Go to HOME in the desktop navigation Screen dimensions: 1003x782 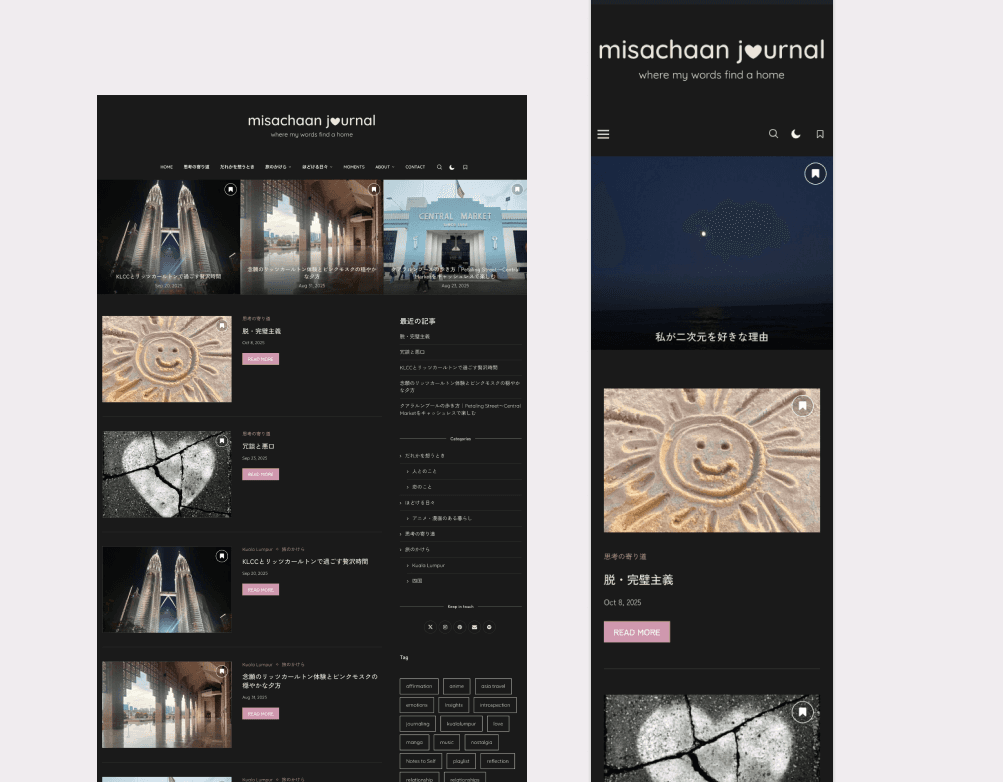click(x=166, y=167)
